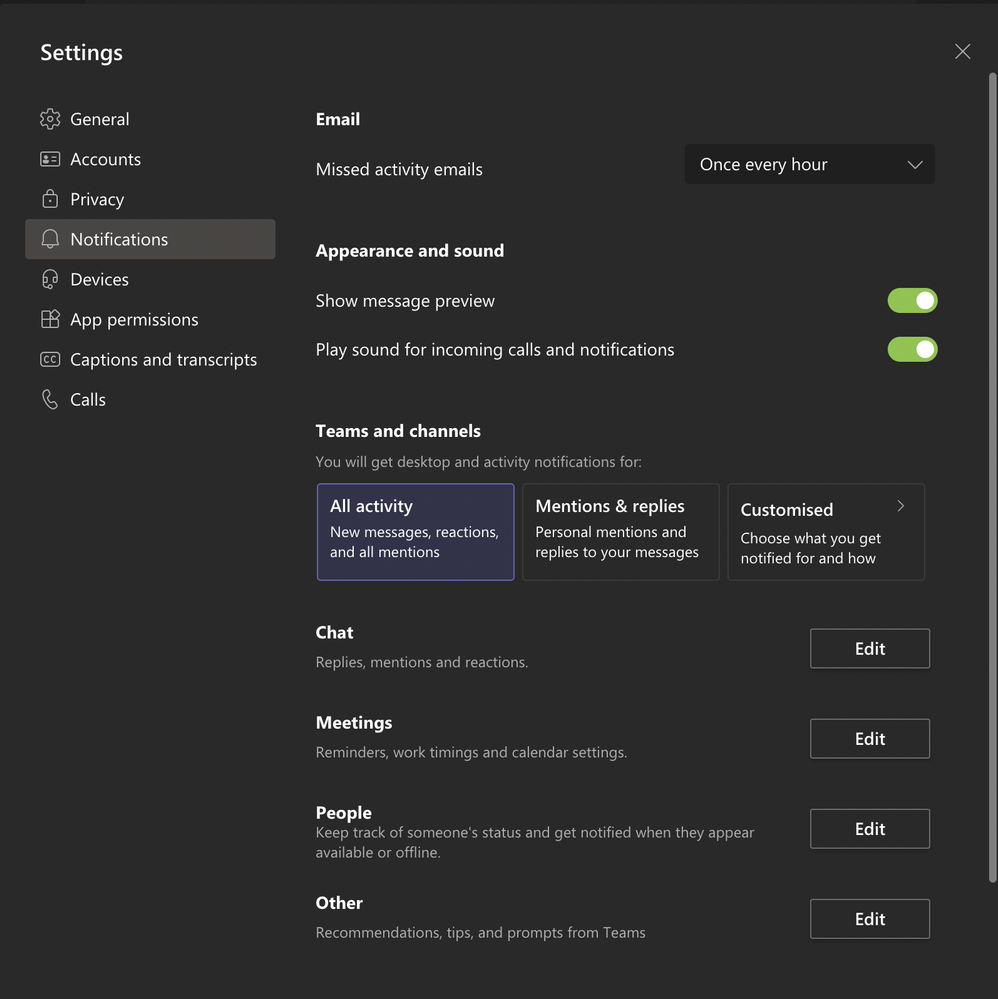Click the Devices headset icon
998x999 pixels.
click(x=50, y=279)
